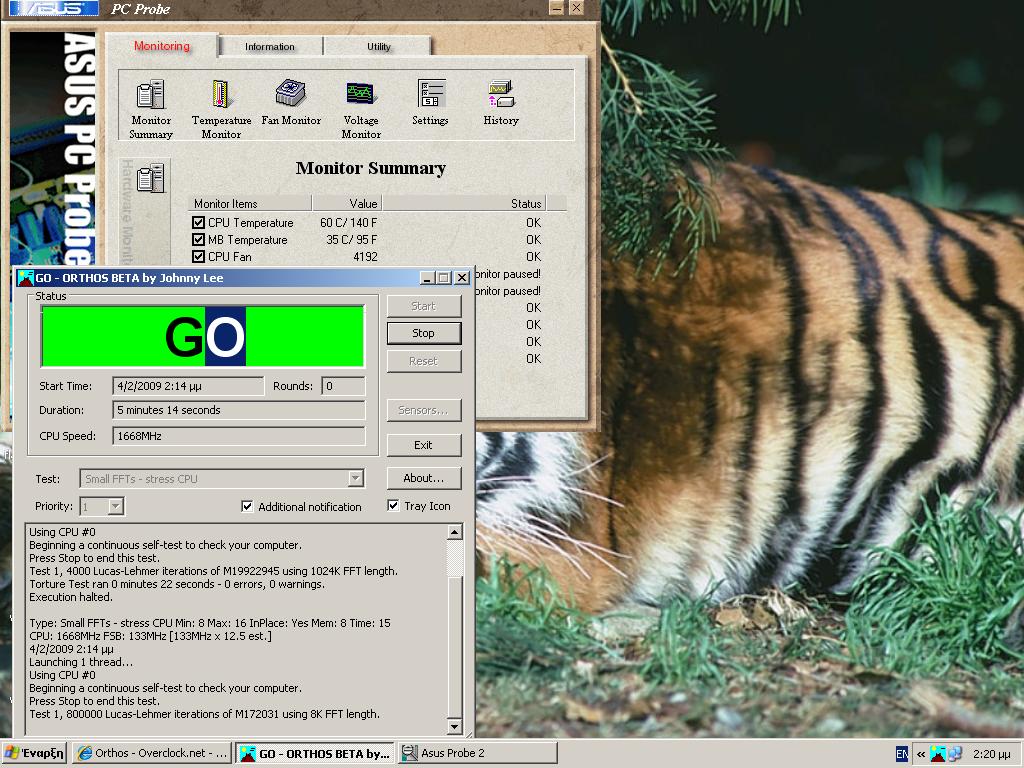Open the History icon in PC Probe
This screenshot has width=1024, height=768.
(x=501, y=103)
